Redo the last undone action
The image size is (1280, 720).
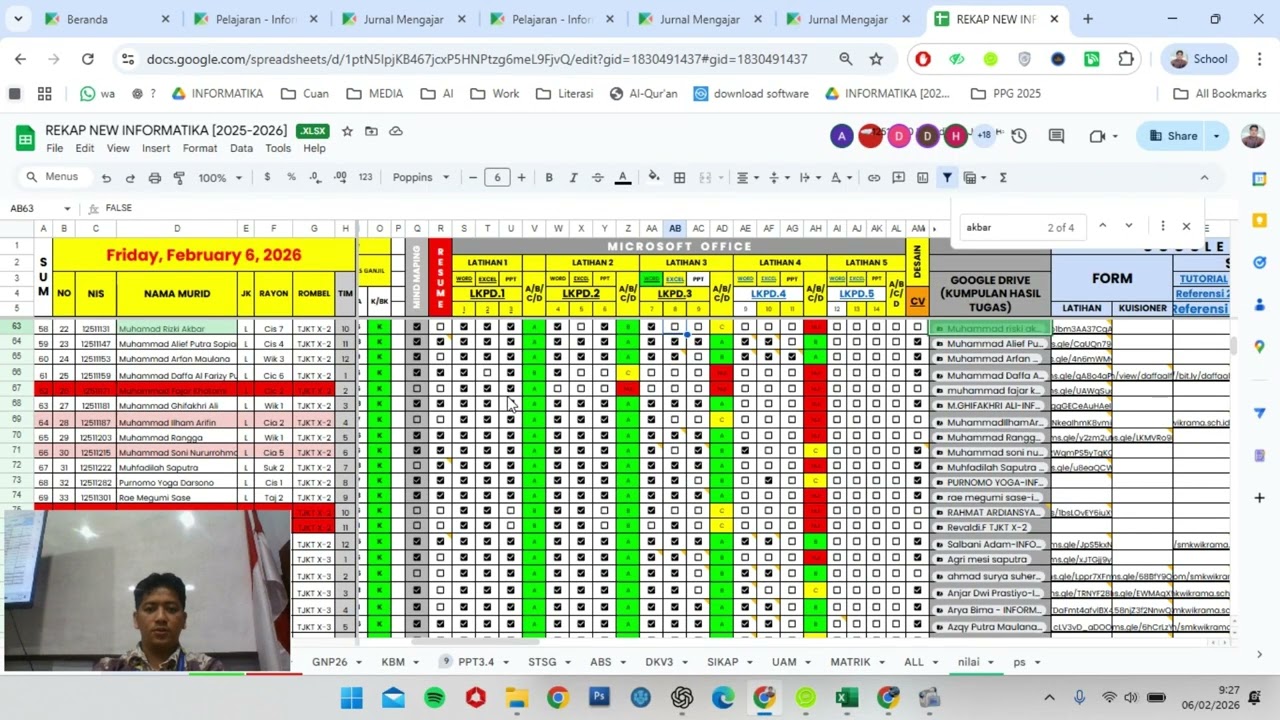pyautogui.click(x=130, y=178)
